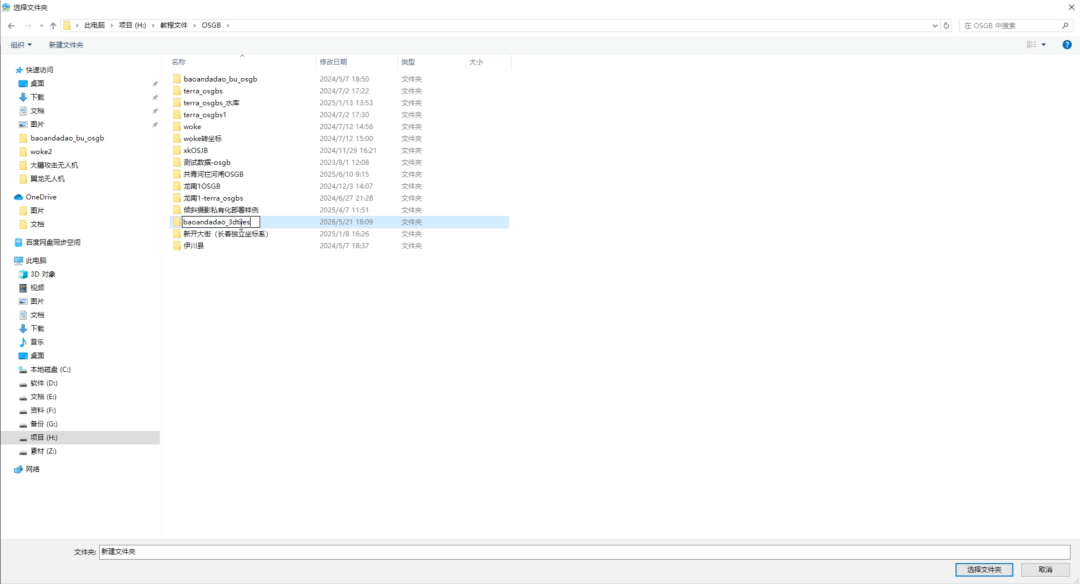Expand the chevron after OSGB in breadcrumb
Image resolution: width=1080 pixels, height=584 pixels.
228,25
